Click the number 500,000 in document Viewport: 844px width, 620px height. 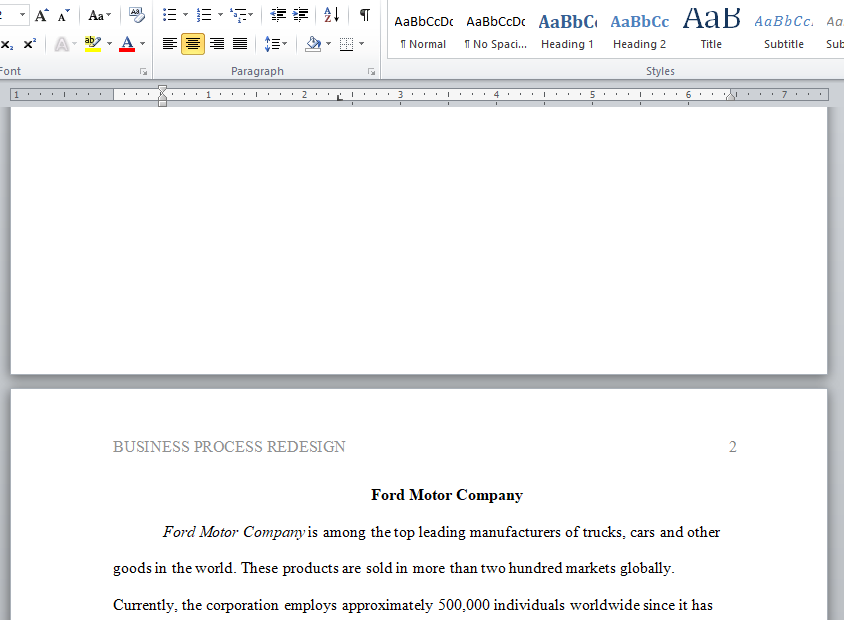(464, 605)
